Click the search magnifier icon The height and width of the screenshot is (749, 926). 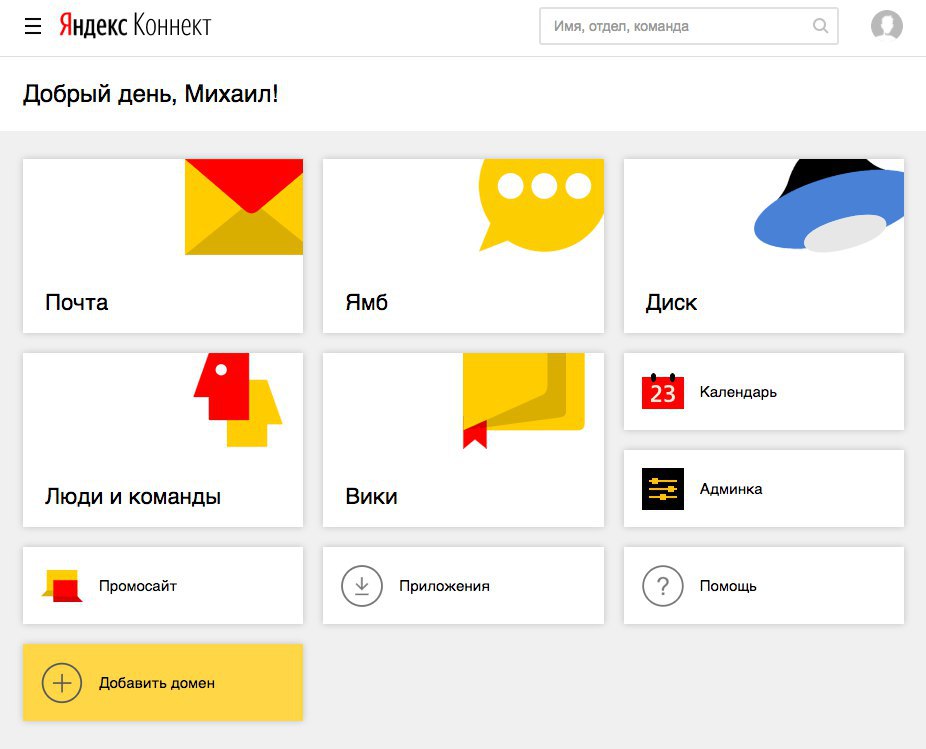[x=820, y=26]
